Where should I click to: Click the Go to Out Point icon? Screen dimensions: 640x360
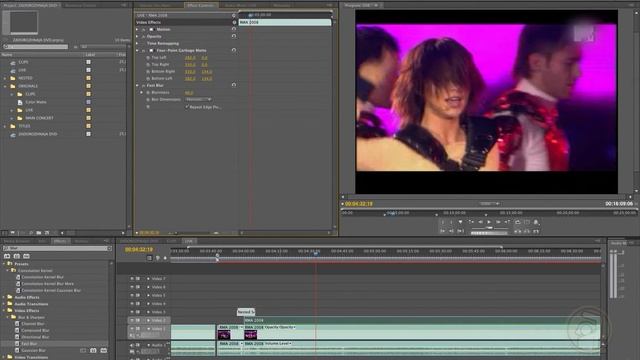[451, 231]
